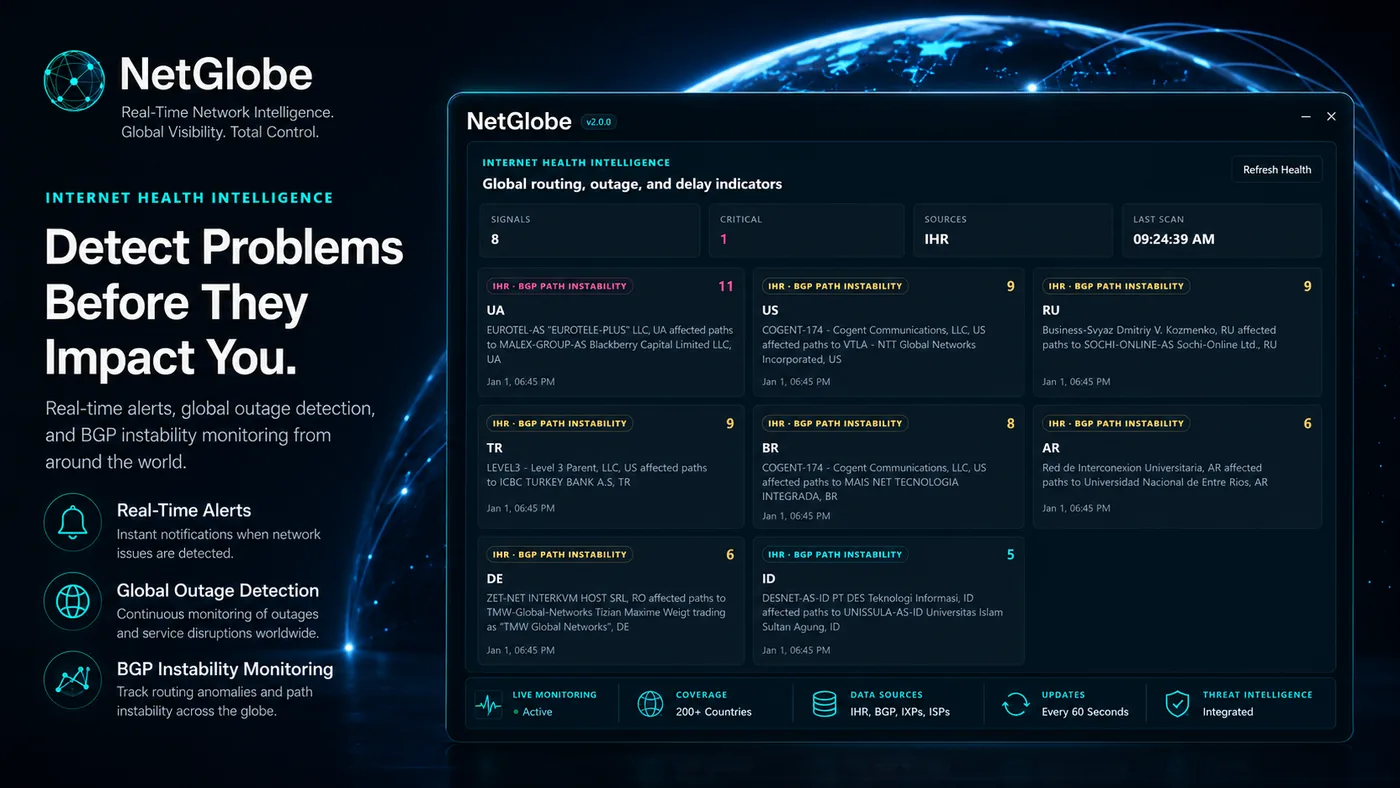Click the DE country code heading
This screenshot has width=1400, height=788.
pos(495,579)
